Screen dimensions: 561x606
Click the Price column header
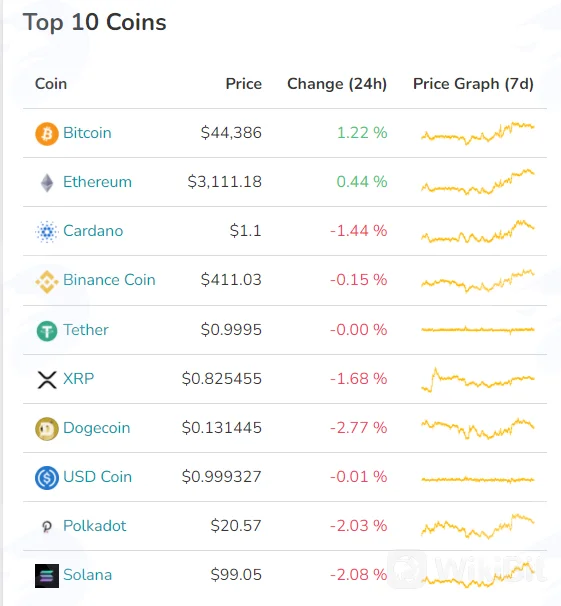[244, 83]
